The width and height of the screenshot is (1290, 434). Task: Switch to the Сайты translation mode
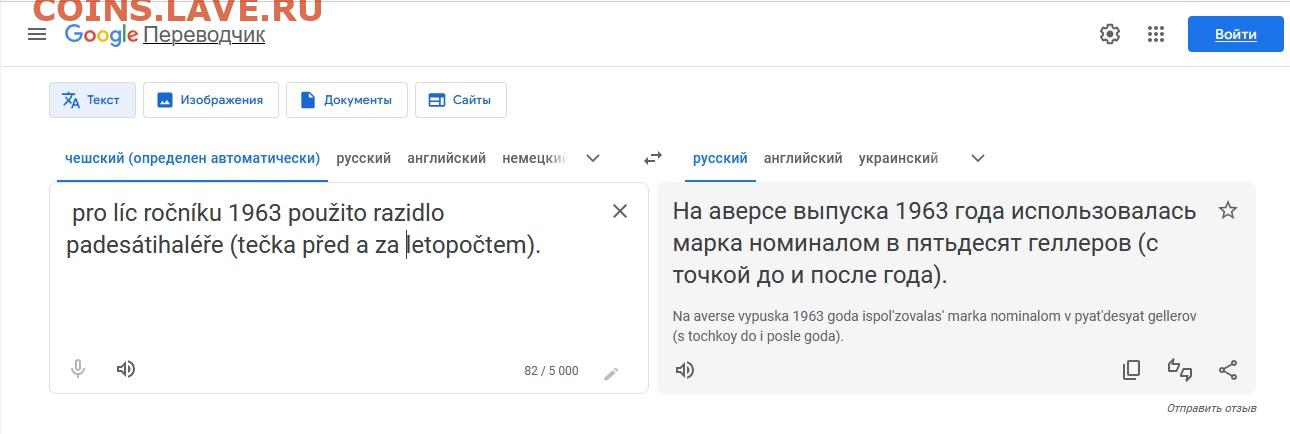click(460, 100)
